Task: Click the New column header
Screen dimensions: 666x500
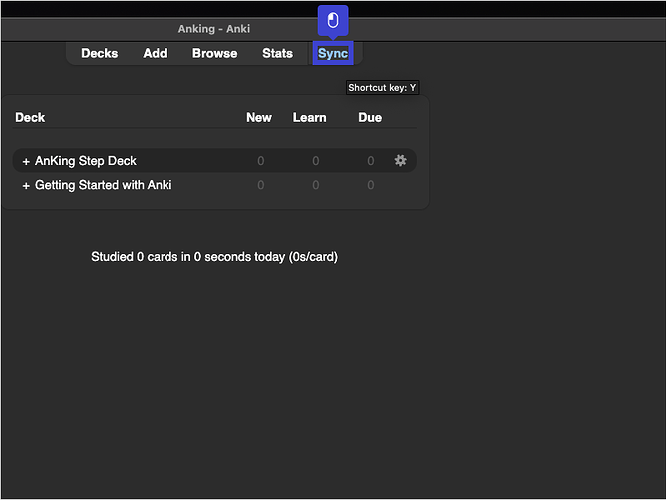Action: coord(259,117)
